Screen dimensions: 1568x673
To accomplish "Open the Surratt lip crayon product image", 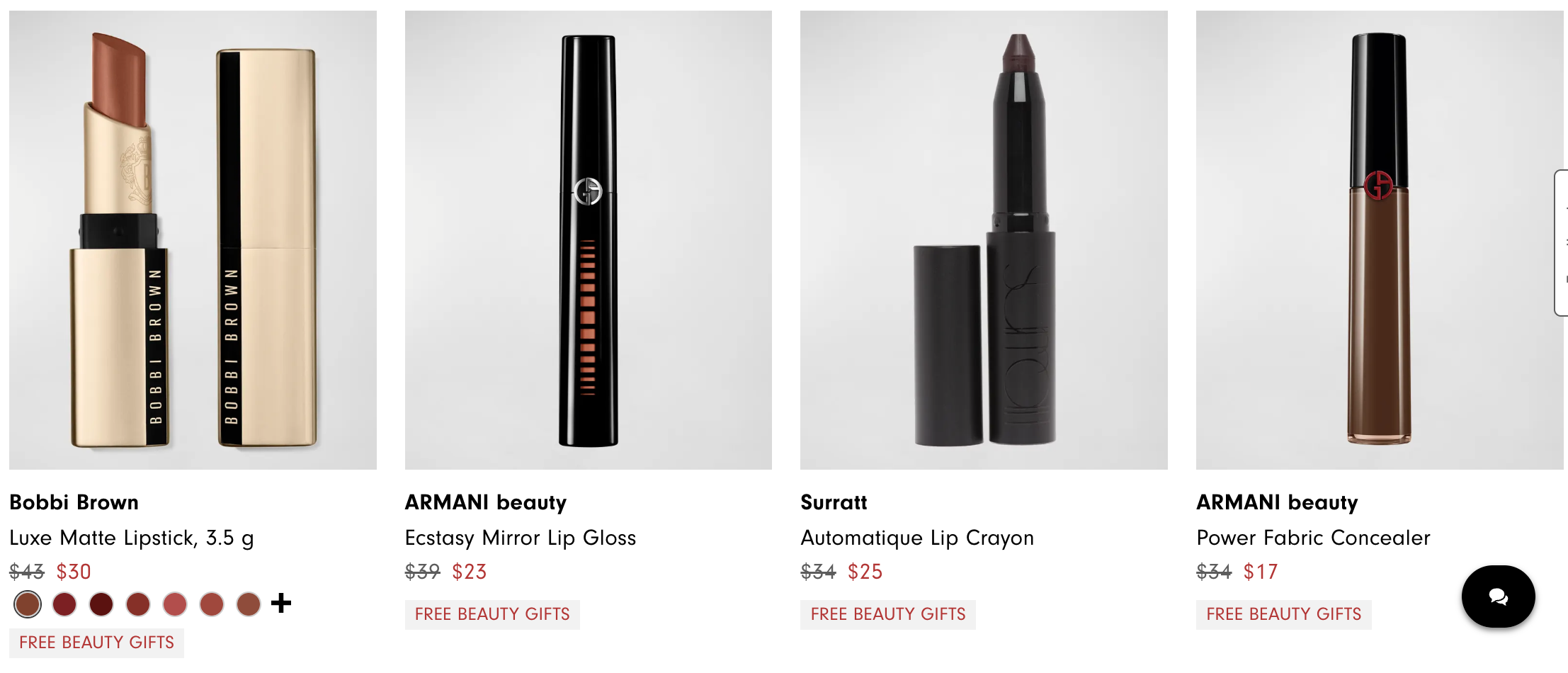I will coord(984,239).
